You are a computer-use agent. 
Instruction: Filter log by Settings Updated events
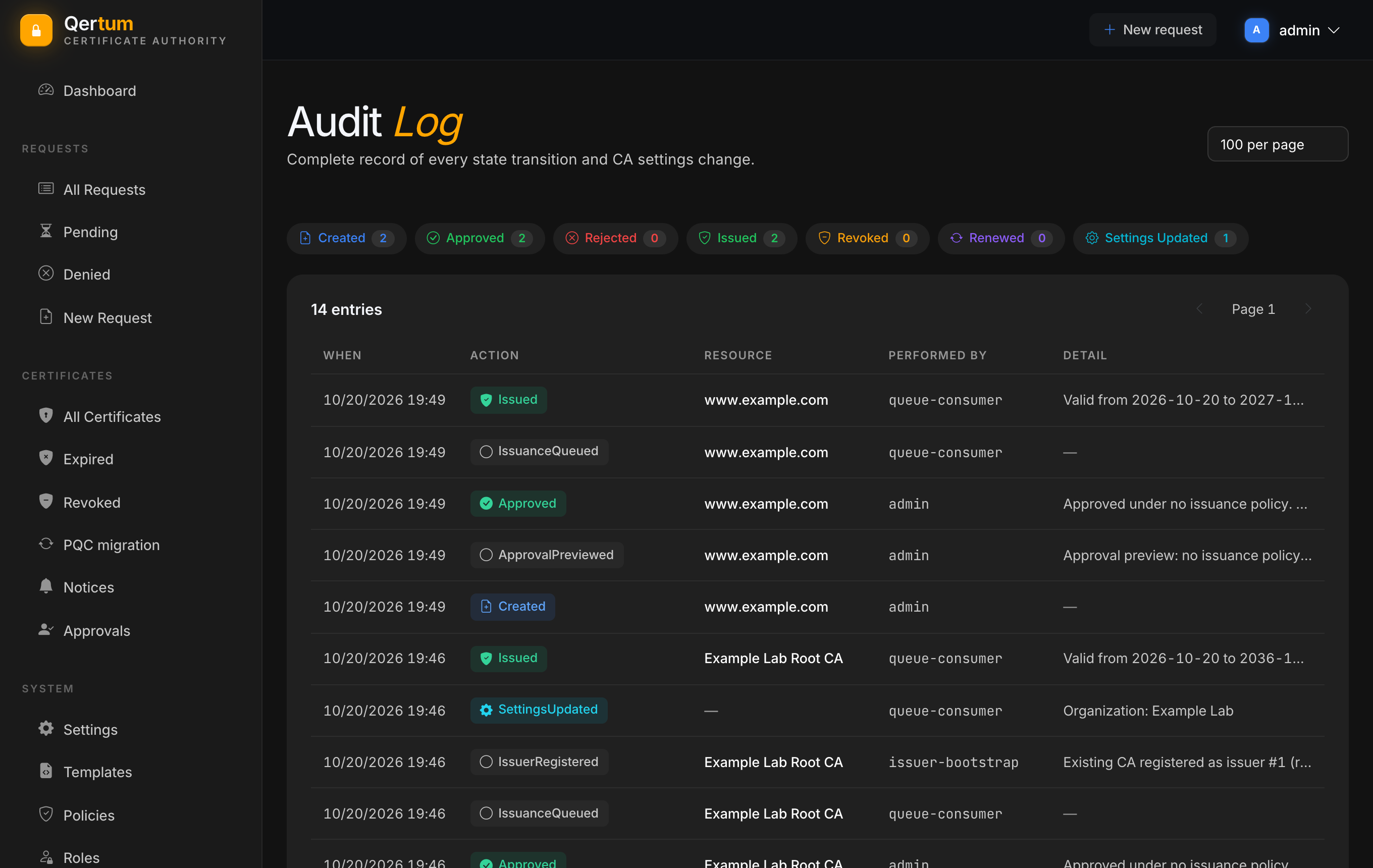[1160, 238]
